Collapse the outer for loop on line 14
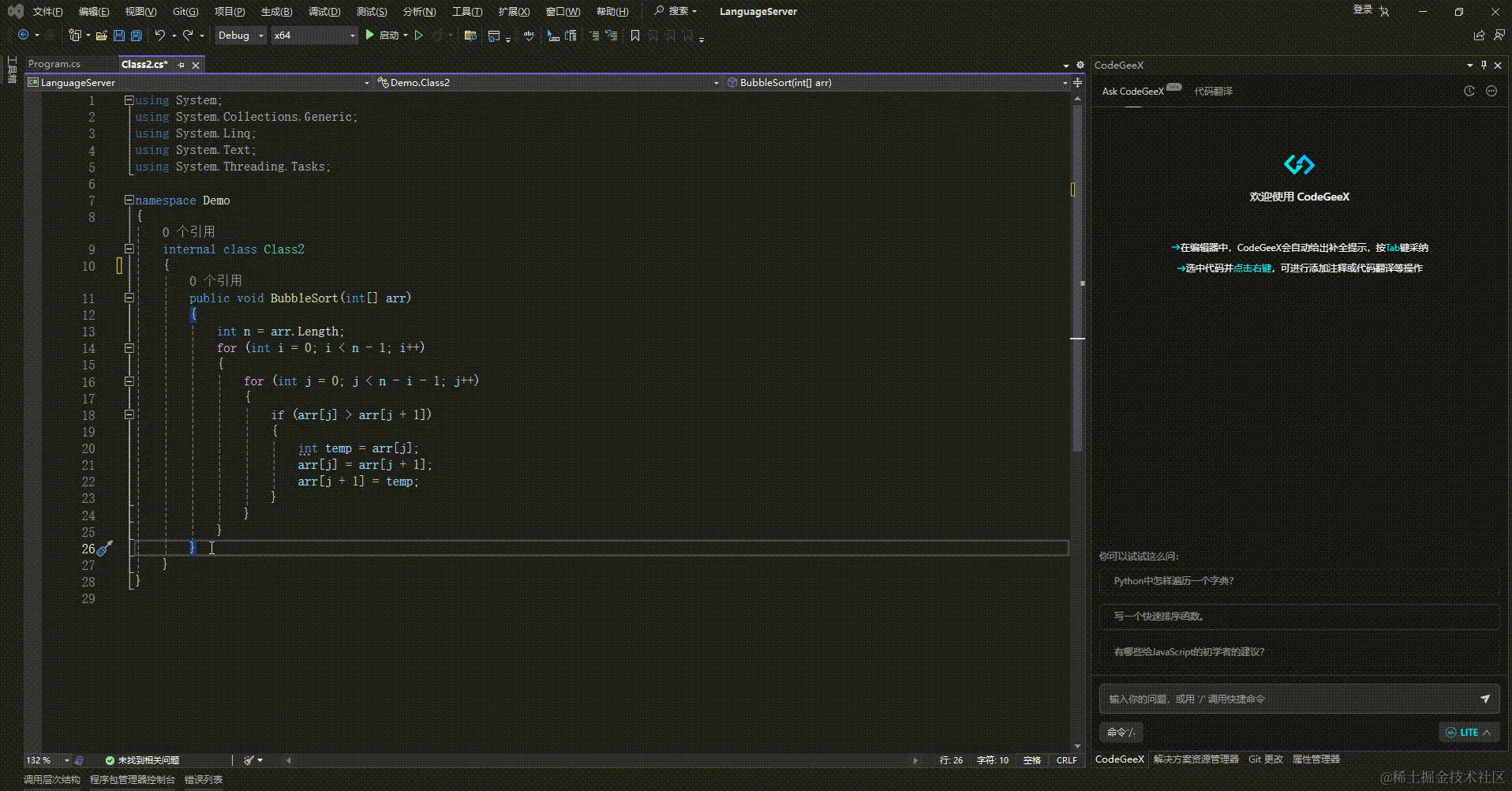Image resolution: width=1512 pixels, height=791 pixels. [x=129, y=348]
